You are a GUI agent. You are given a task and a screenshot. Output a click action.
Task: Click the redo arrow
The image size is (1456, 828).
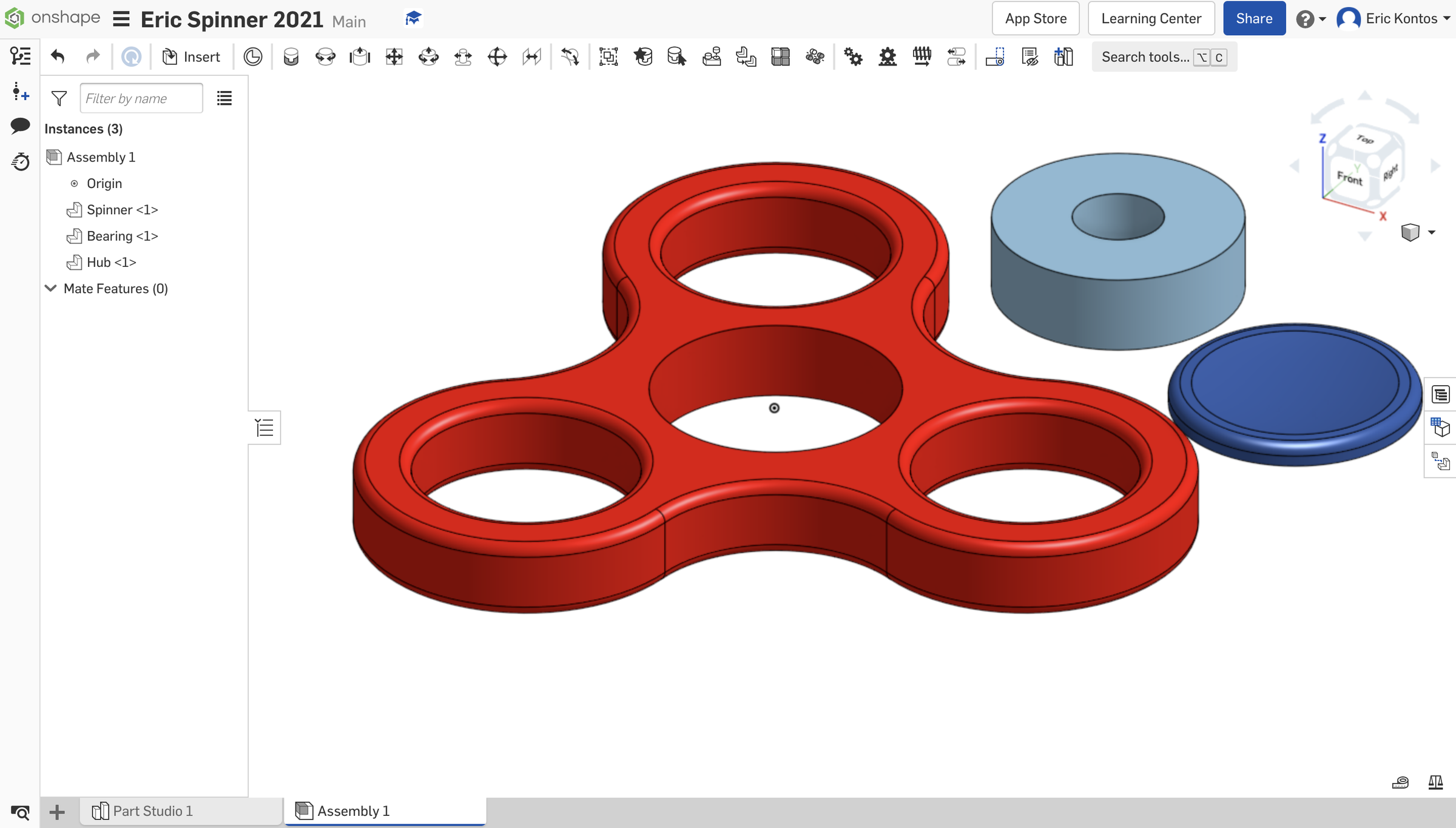tap(92, 56)
